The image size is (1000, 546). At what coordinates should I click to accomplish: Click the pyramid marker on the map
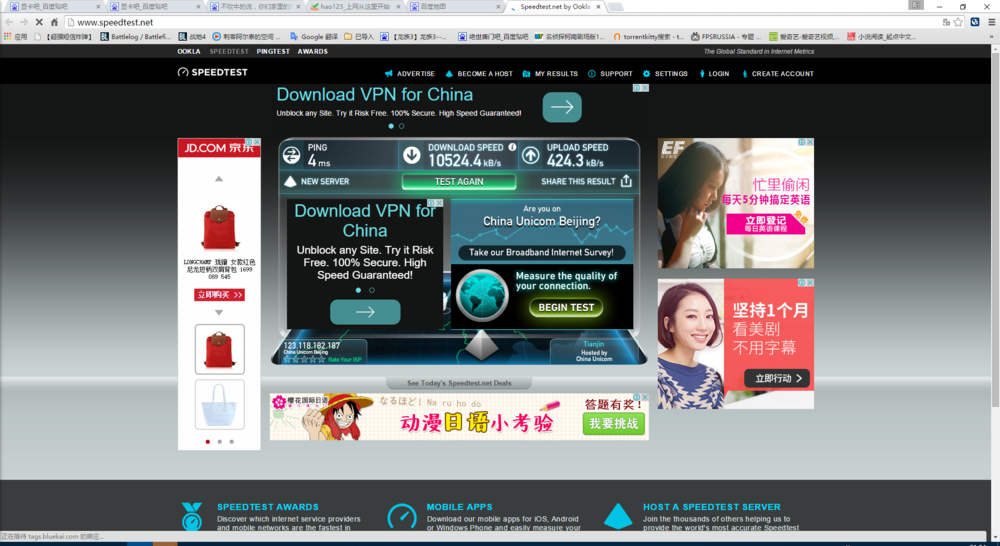[x=481, y=344]
